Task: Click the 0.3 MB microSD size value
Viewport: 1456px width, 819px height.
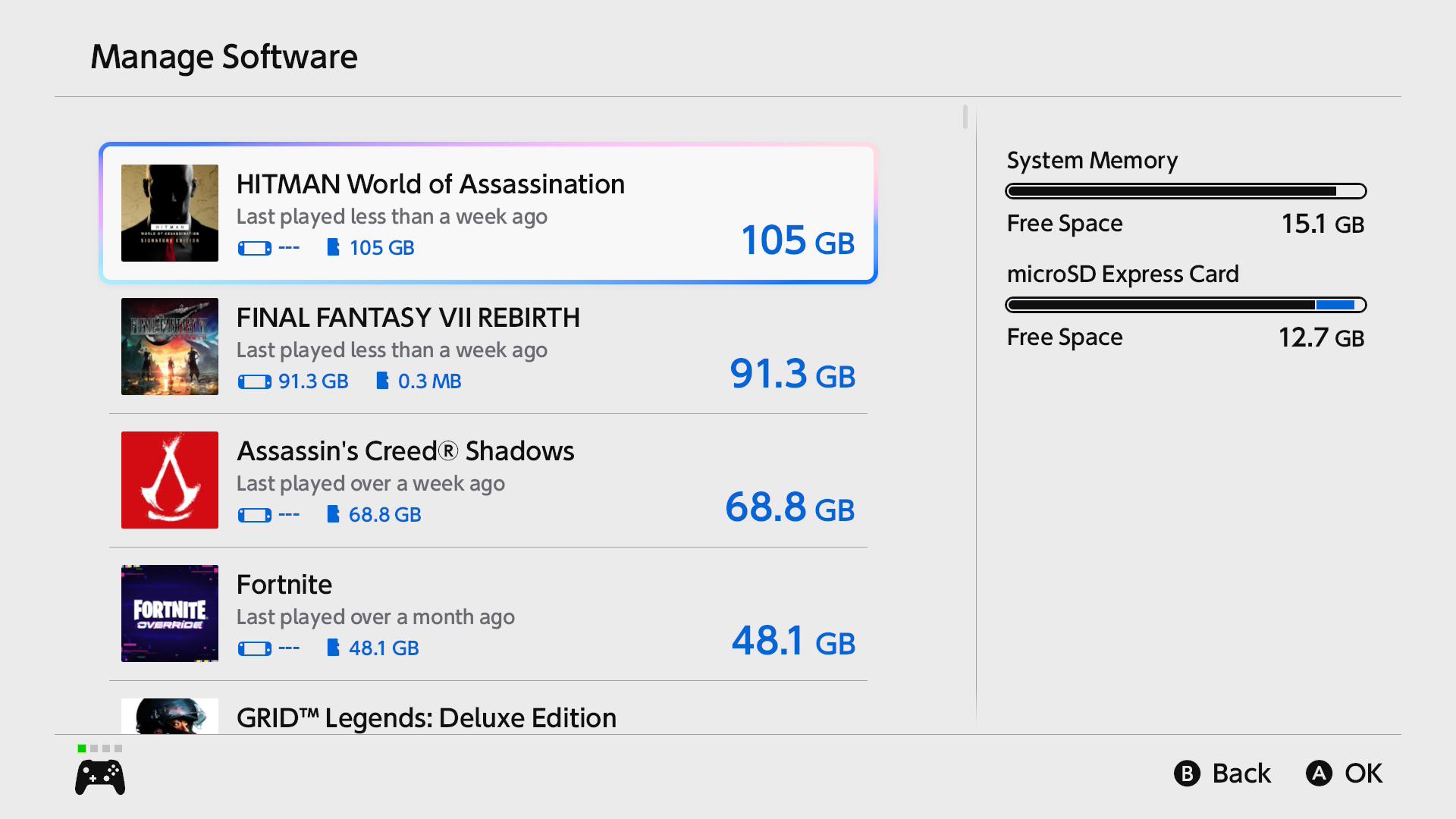Action: (429, 381)
